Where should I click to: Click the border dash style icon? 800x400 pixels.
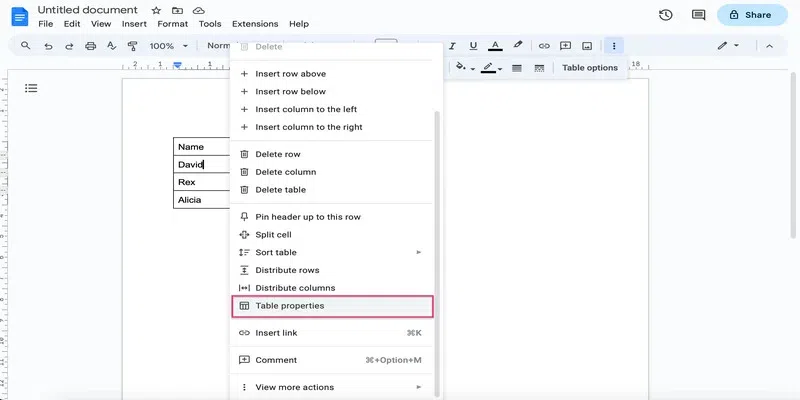coord(539,68)
